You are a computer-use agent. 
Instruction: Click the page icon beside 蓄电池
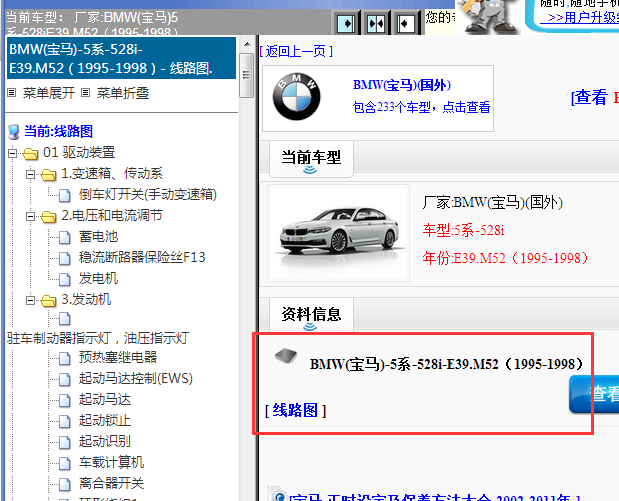coord(65,237)
